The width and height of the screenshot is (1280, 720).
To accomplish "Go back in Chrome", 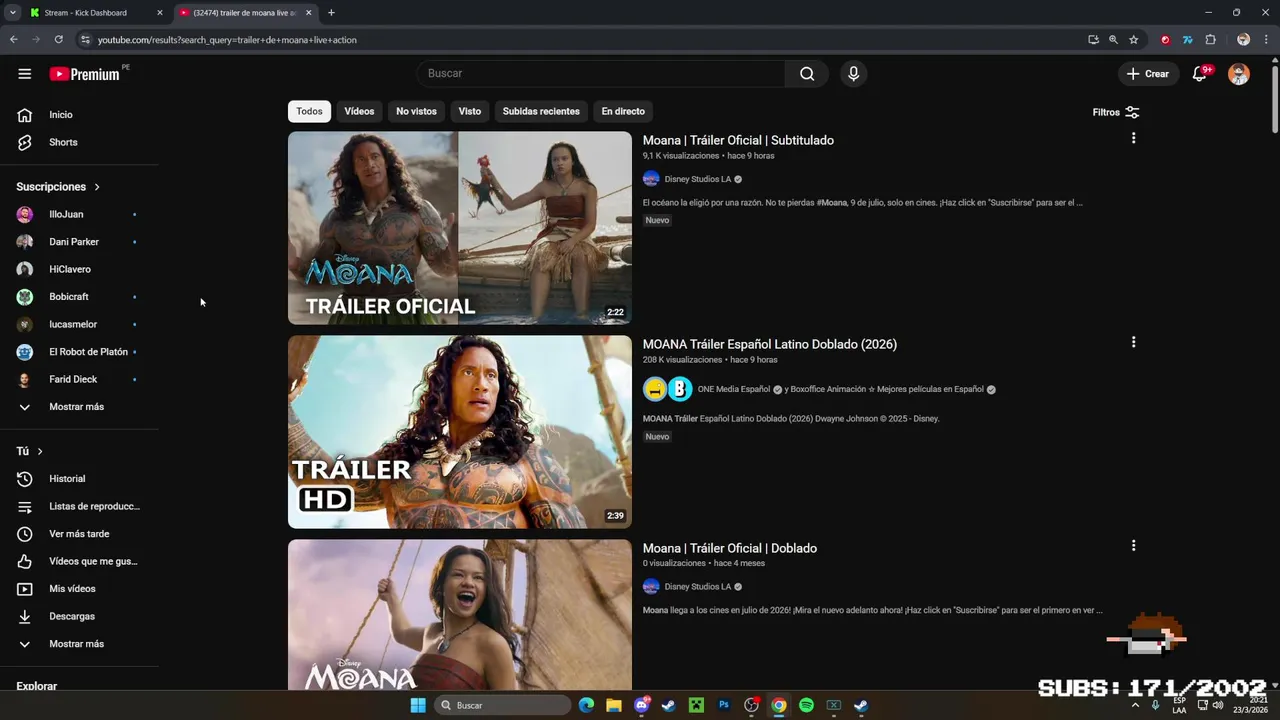I will click(x=13, y=40).
